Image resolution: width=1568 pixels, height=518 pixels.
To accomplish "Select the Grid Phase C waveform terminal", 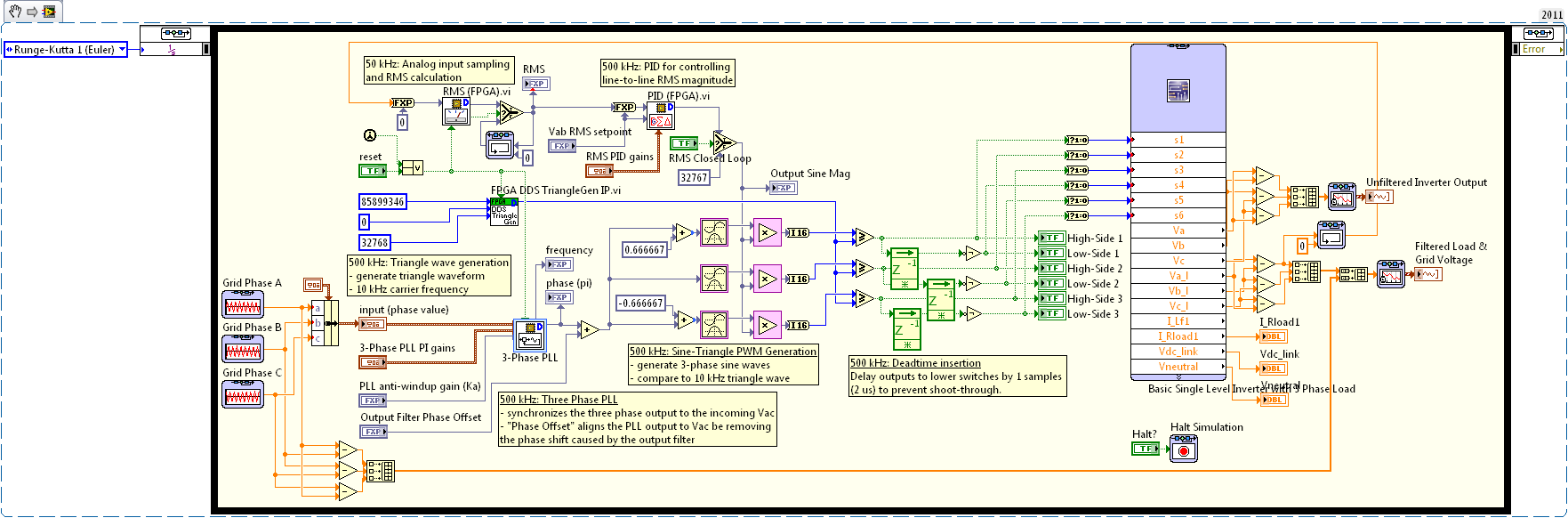I will [242, 394].
